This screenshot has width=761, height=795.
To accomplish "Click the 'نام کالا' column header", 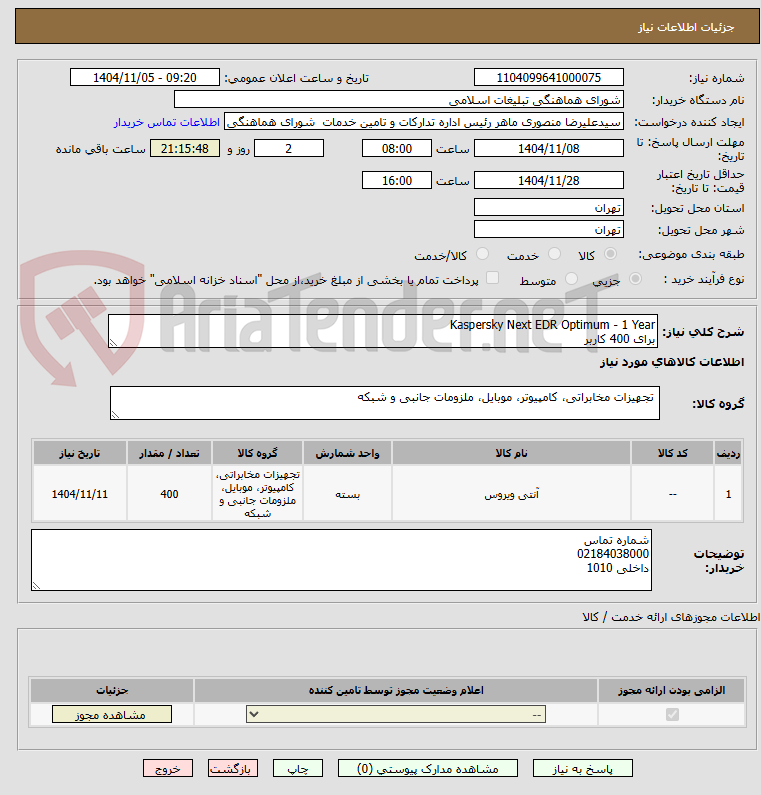I will (511, 453).
